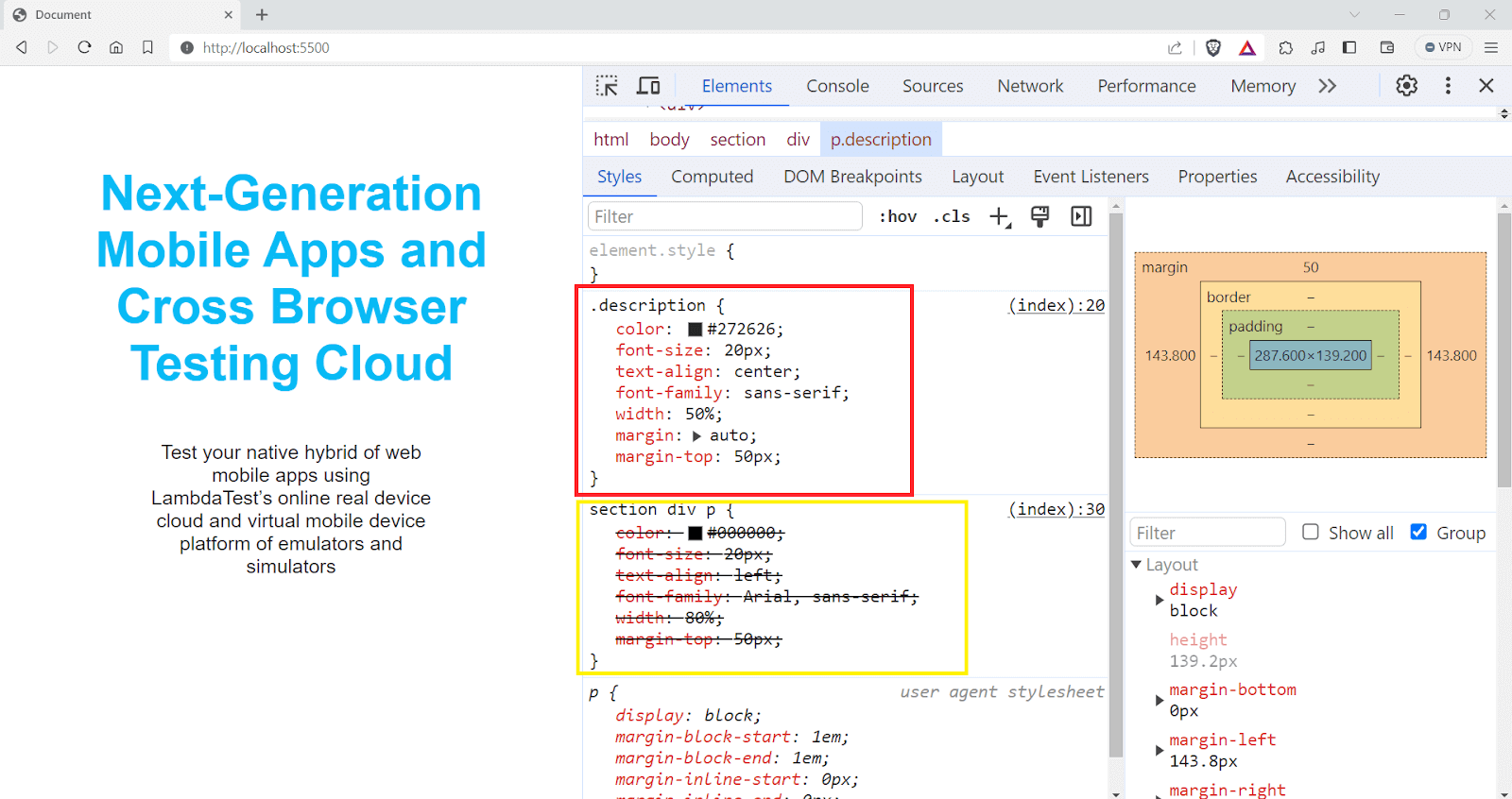This screenshot has height=799, width=1512.
Task: Click the new style rule plus icon
Action: 999,217
